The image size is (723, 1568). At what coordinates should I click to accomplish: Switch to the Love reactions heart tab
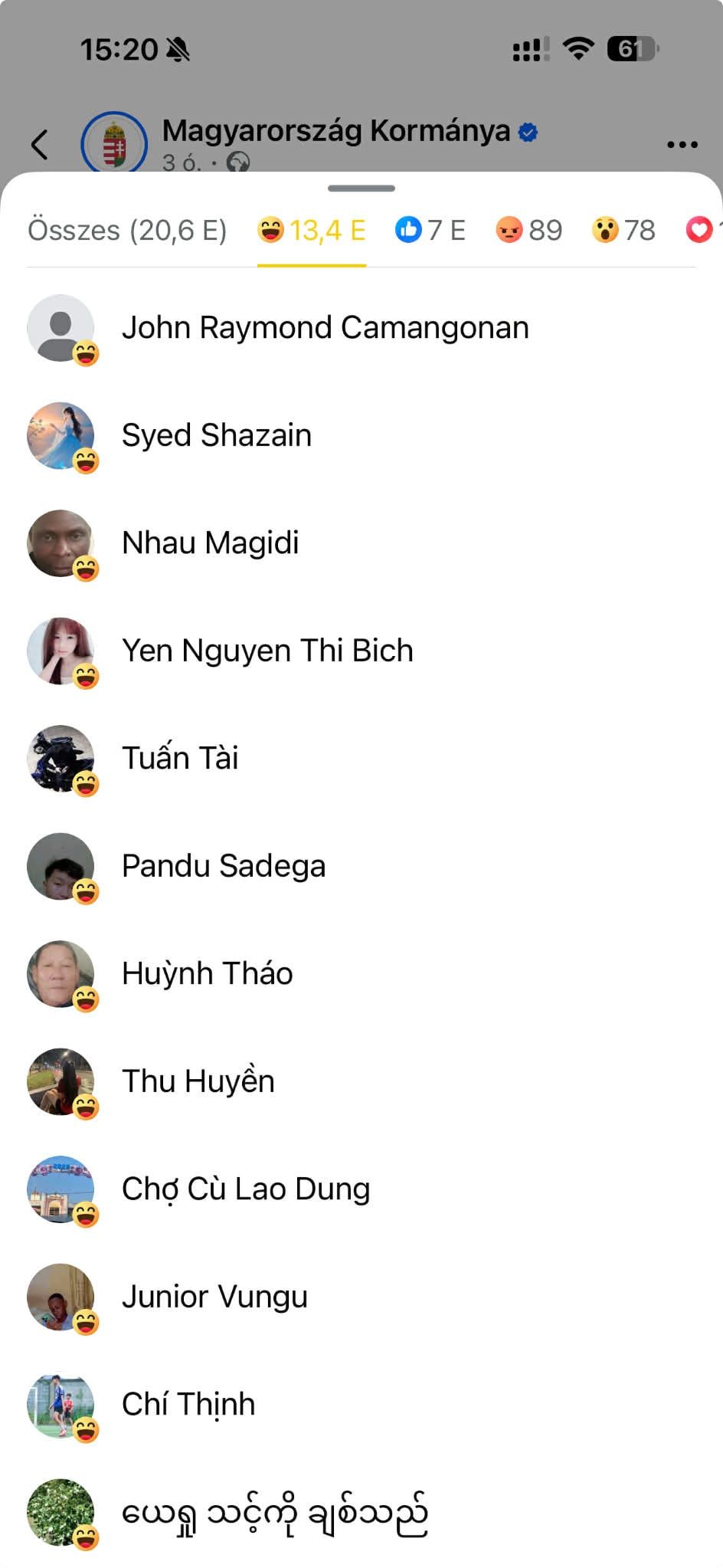pos(700,230)
